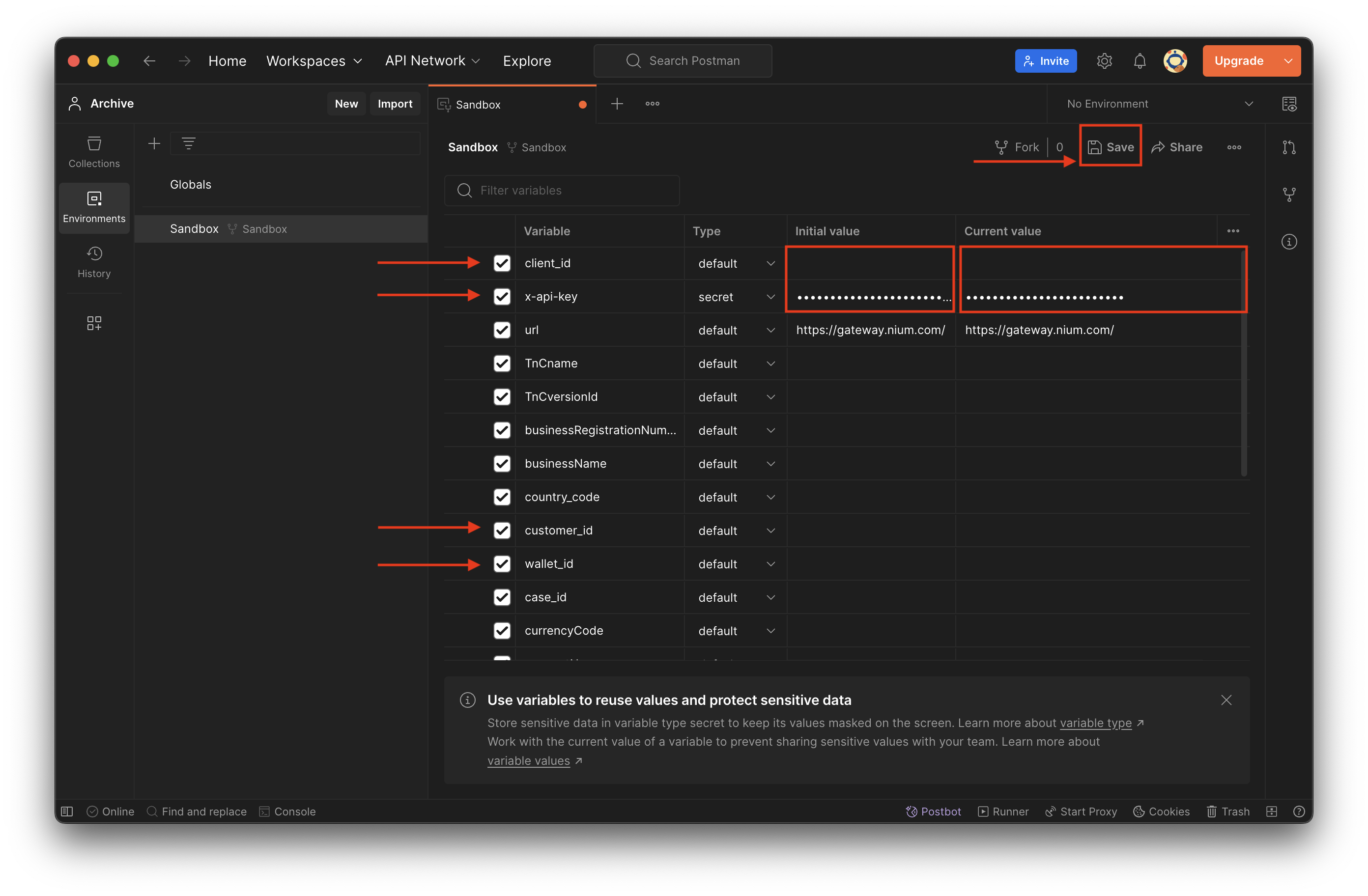This screenshot has width=1368, height=896.
Task: Open type dropdown for x-api-key
Action: pos(736,297)
